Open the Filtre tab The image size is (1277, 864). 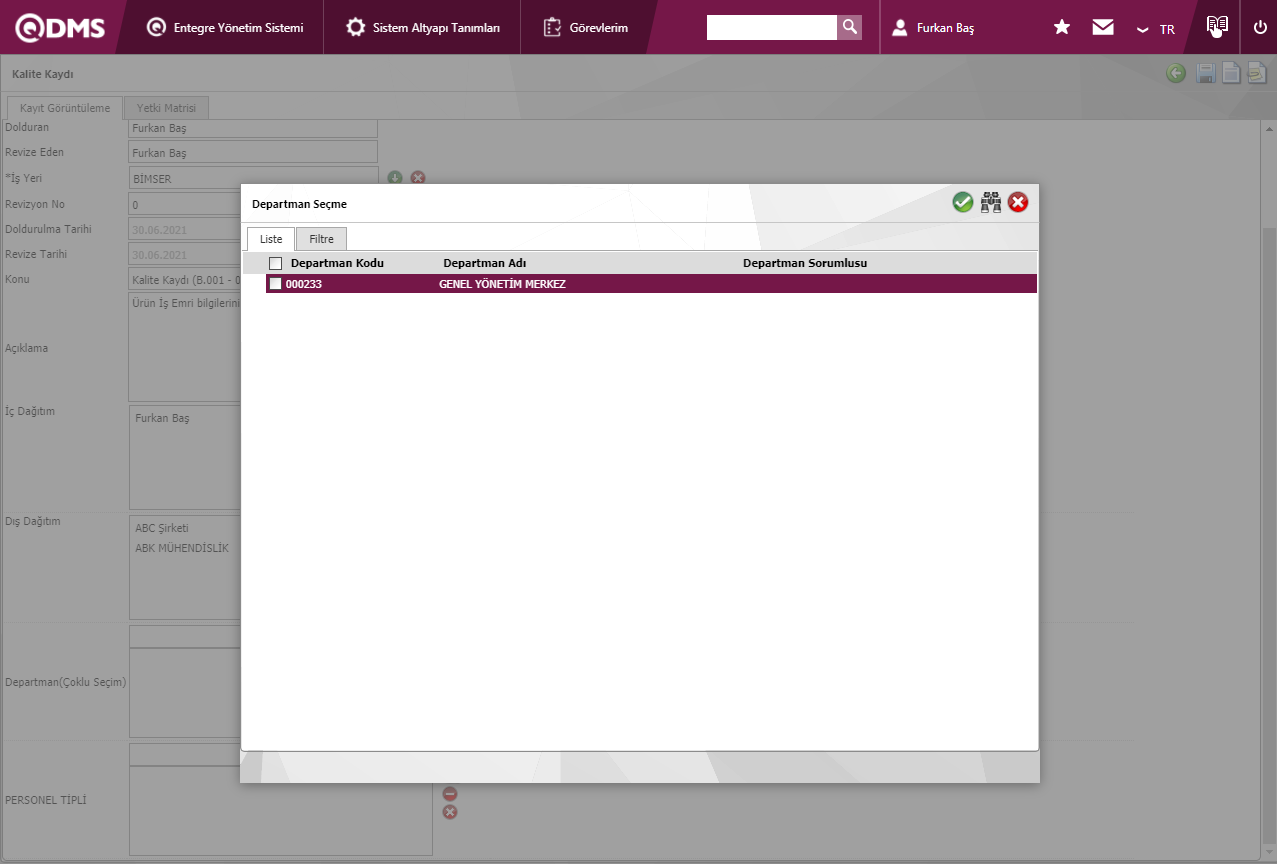pos(321,239)
